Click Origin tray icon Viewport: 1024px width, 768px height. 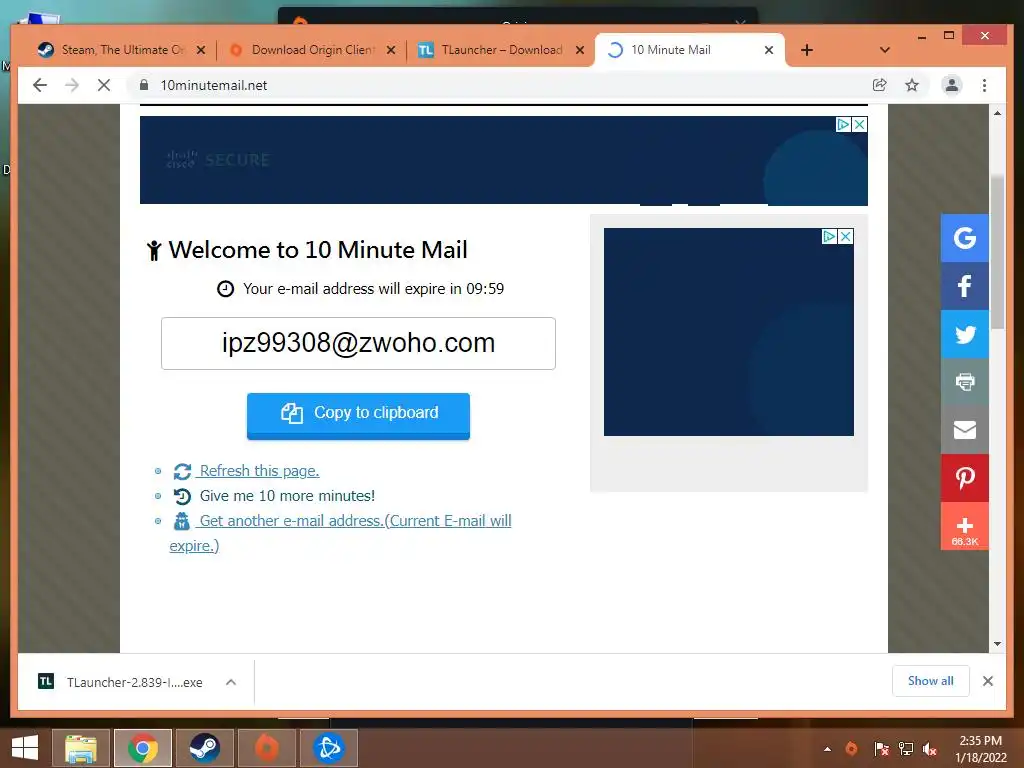pos(852,748)
